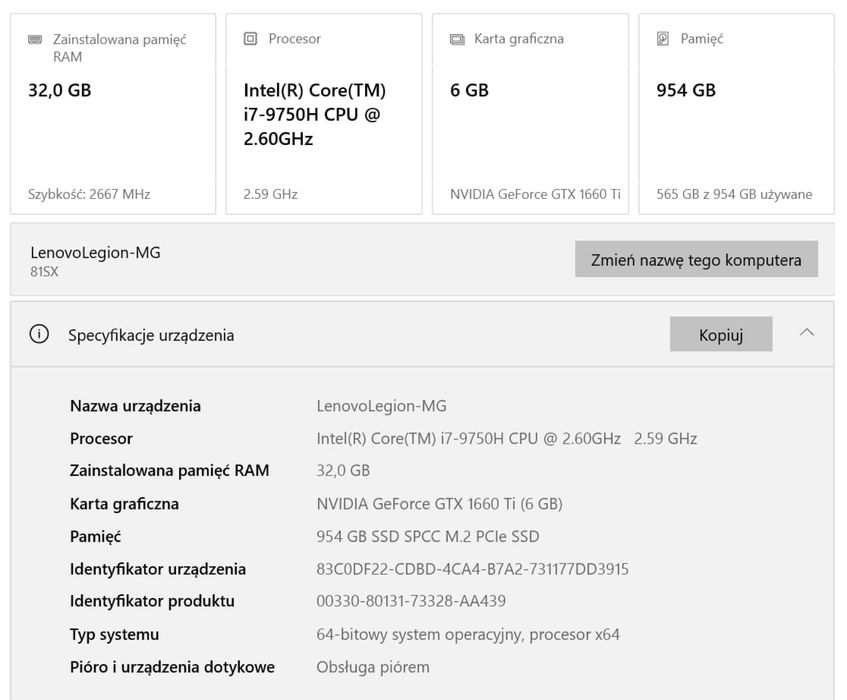
Task: Select the Karta graficzna label in specifications list
Action: click(x=124, y=504)
